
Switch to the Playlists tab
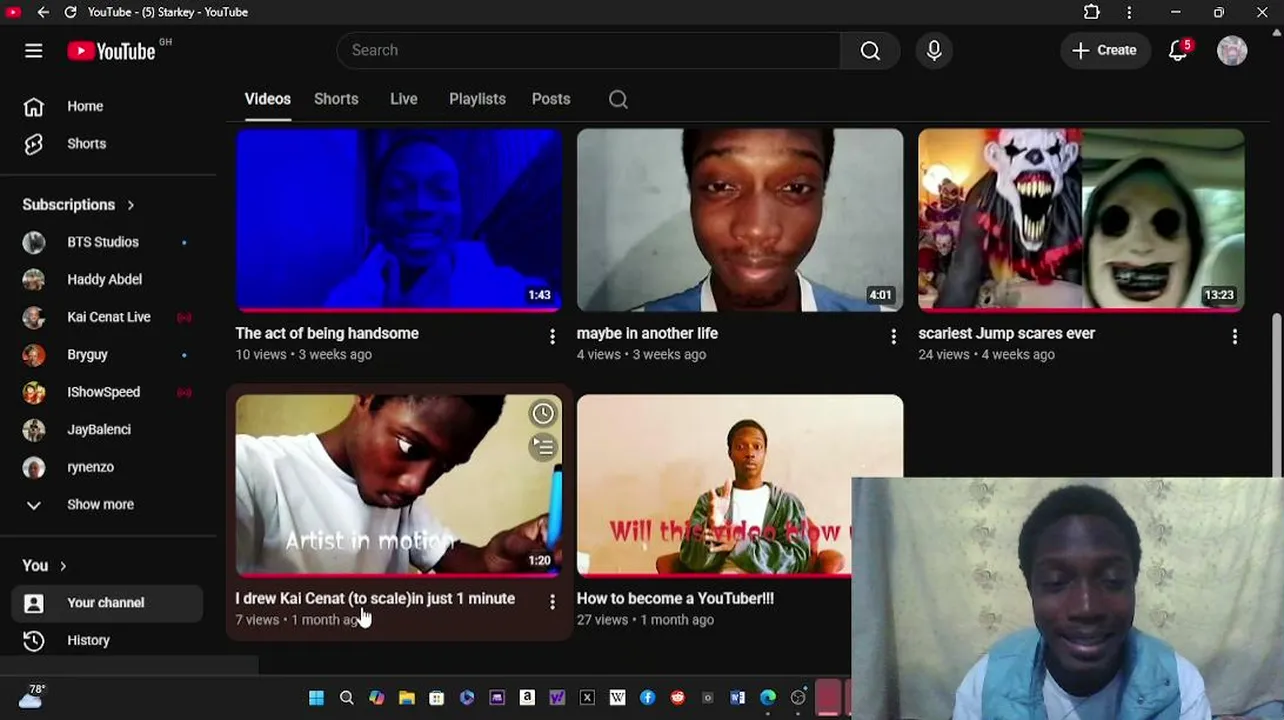point(477,99)
